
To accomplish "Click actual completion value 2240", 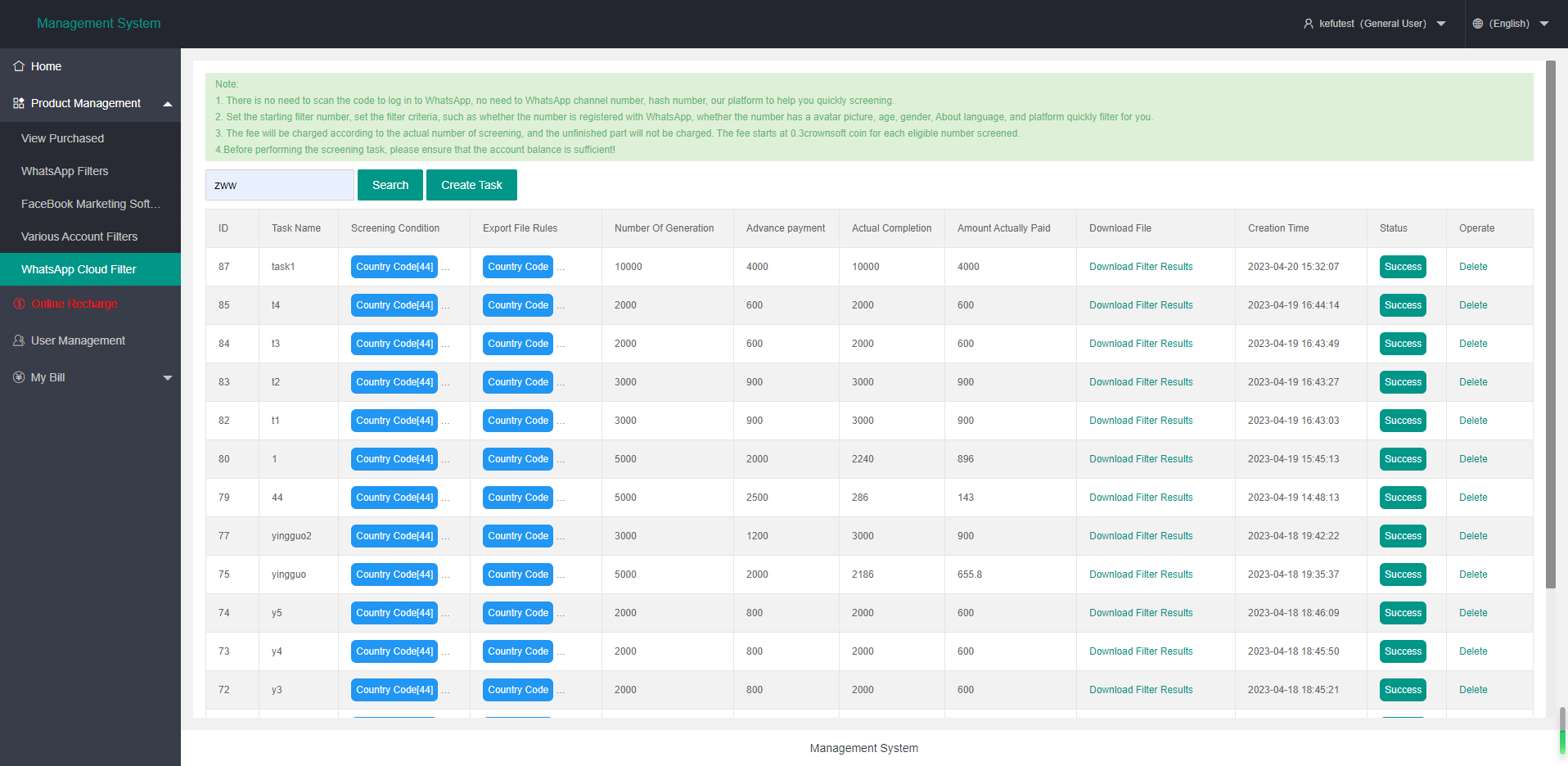I will point(863,459).
